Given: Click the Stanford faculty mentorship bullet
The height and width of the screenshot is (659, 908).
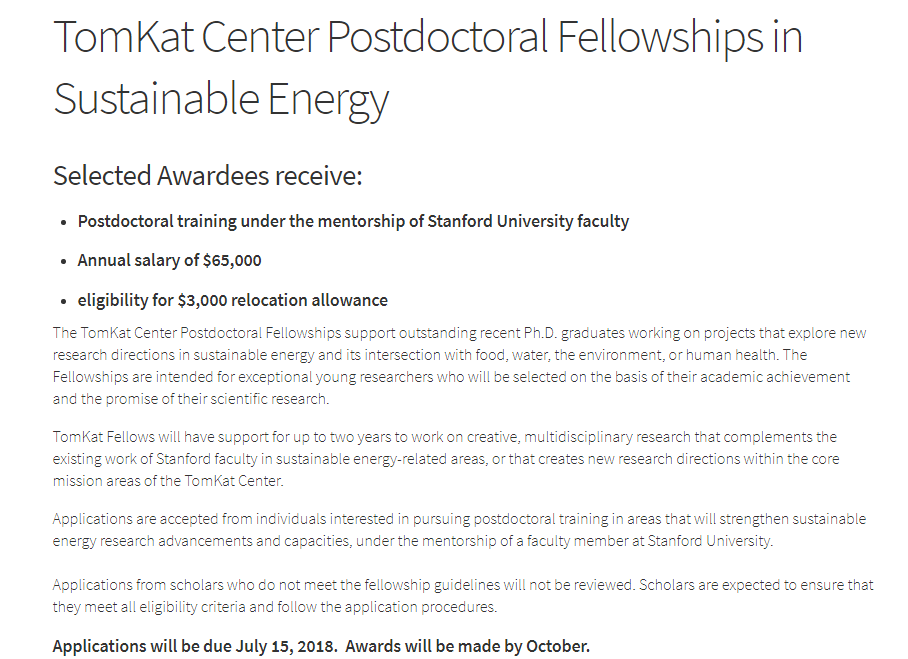Looking at the screenshot, I should click(x=353, y=222).
